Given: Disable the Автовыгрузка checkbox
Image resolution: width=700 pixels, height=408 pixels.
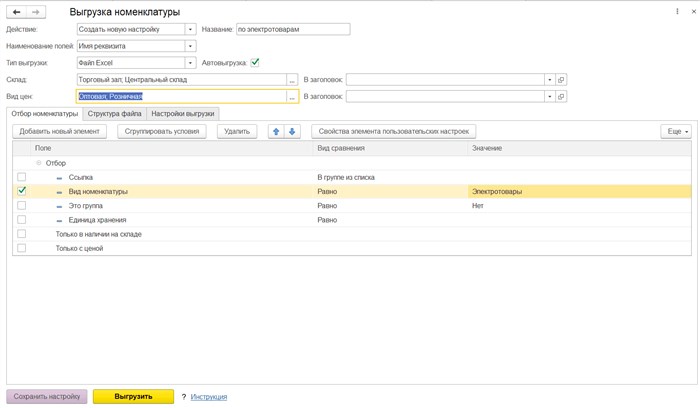Looking at the screenshot, I should pyautogui.click(x=255, y=63).
